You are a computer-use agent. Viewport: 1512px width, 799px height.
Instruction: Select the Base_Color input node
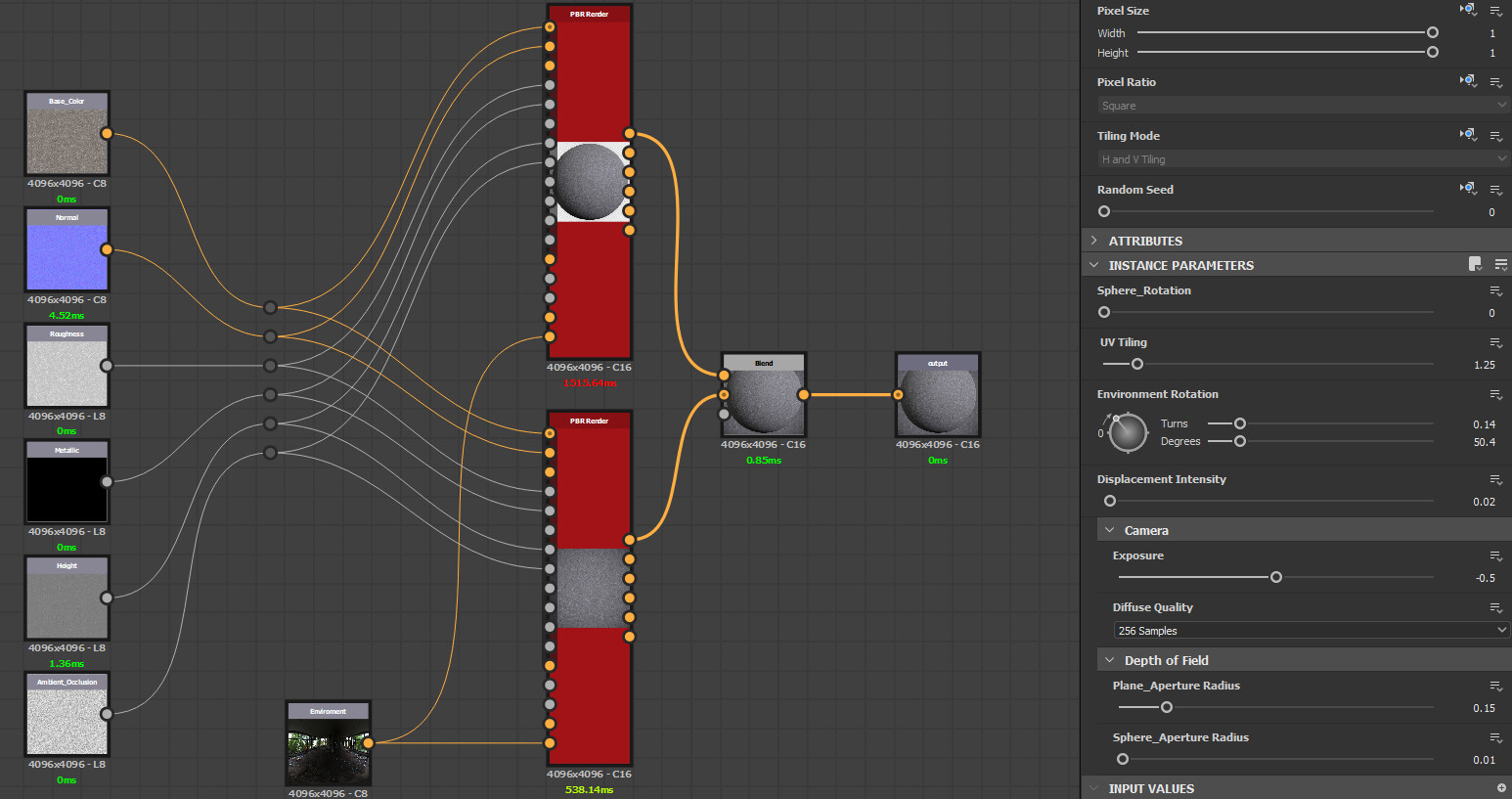(67, 139)
